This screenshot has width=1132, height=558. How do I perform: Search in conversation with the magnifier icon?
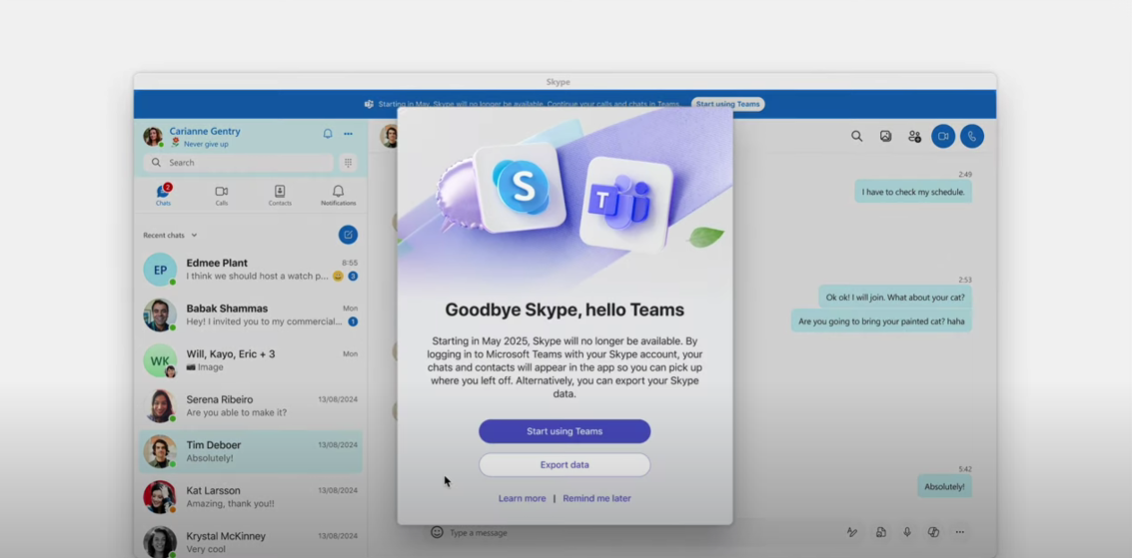(x=857, y=136)
